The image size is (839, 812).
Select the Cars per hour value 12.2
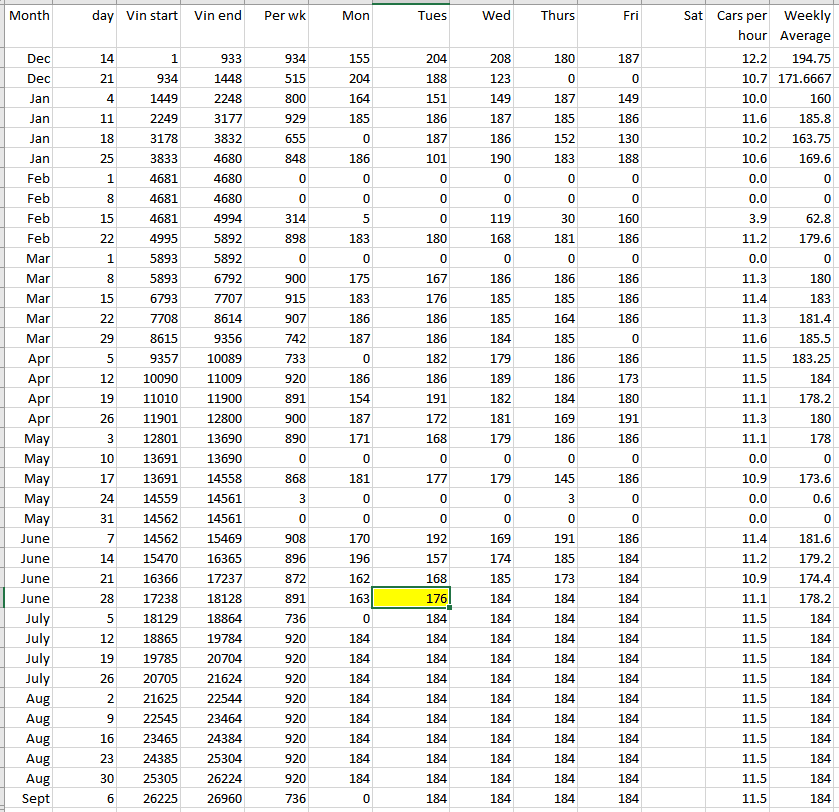[741, 59]
